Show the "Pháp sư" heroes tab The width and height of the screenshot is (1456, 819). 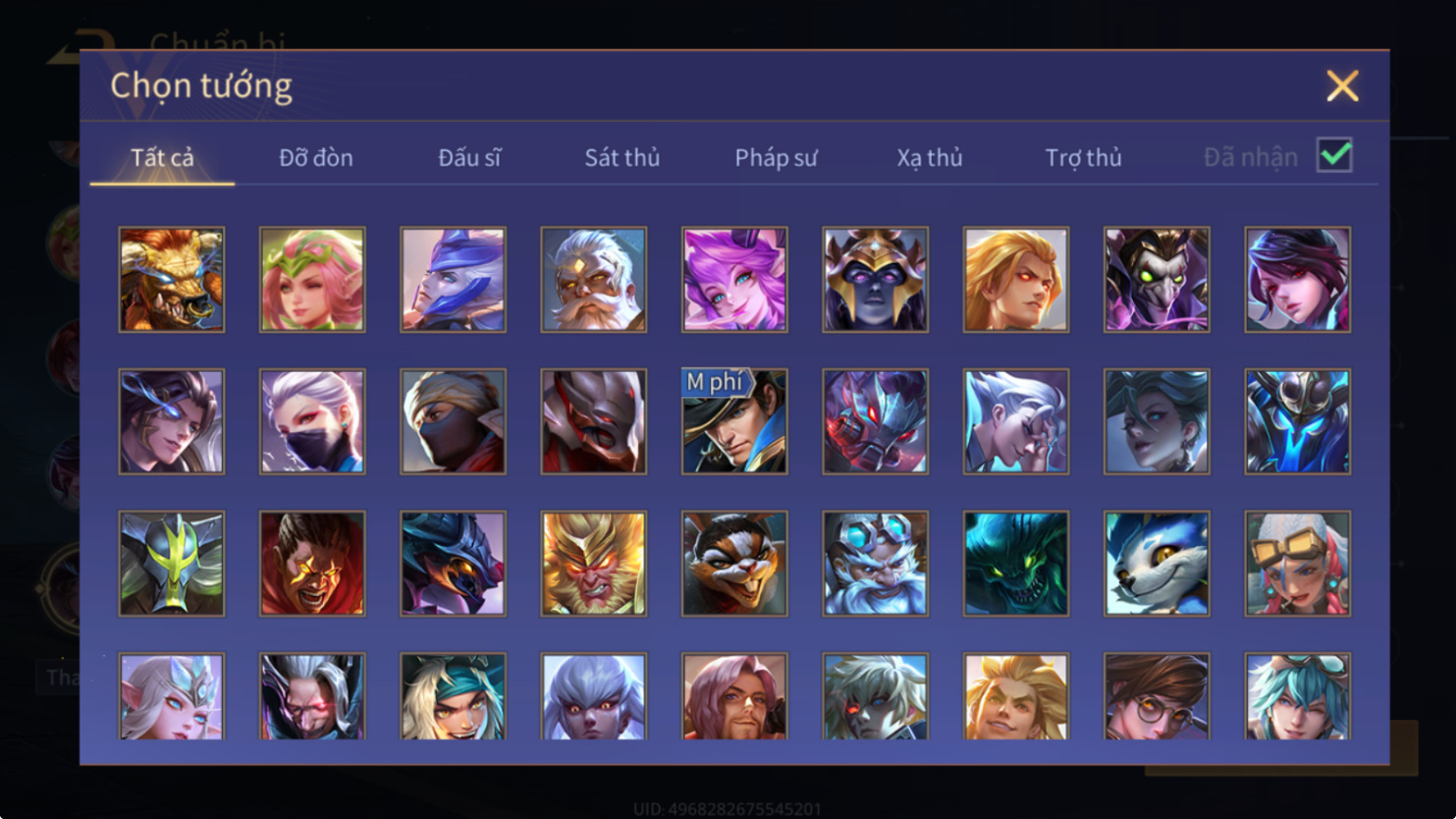tap(776, 157)
